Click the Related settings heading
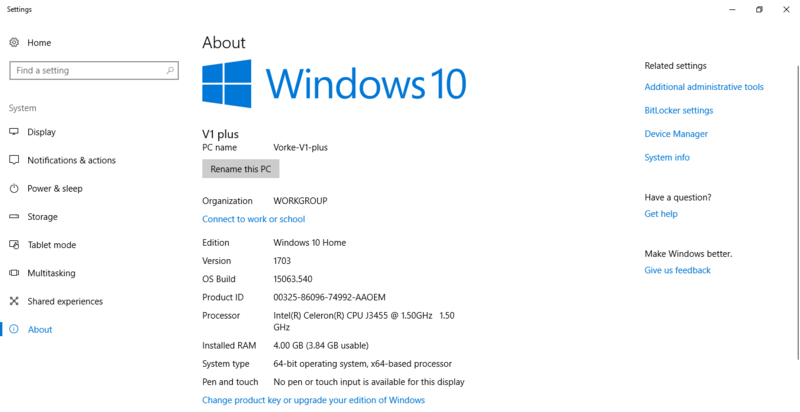This screenshot has height=412, width=800. point(676,65)
